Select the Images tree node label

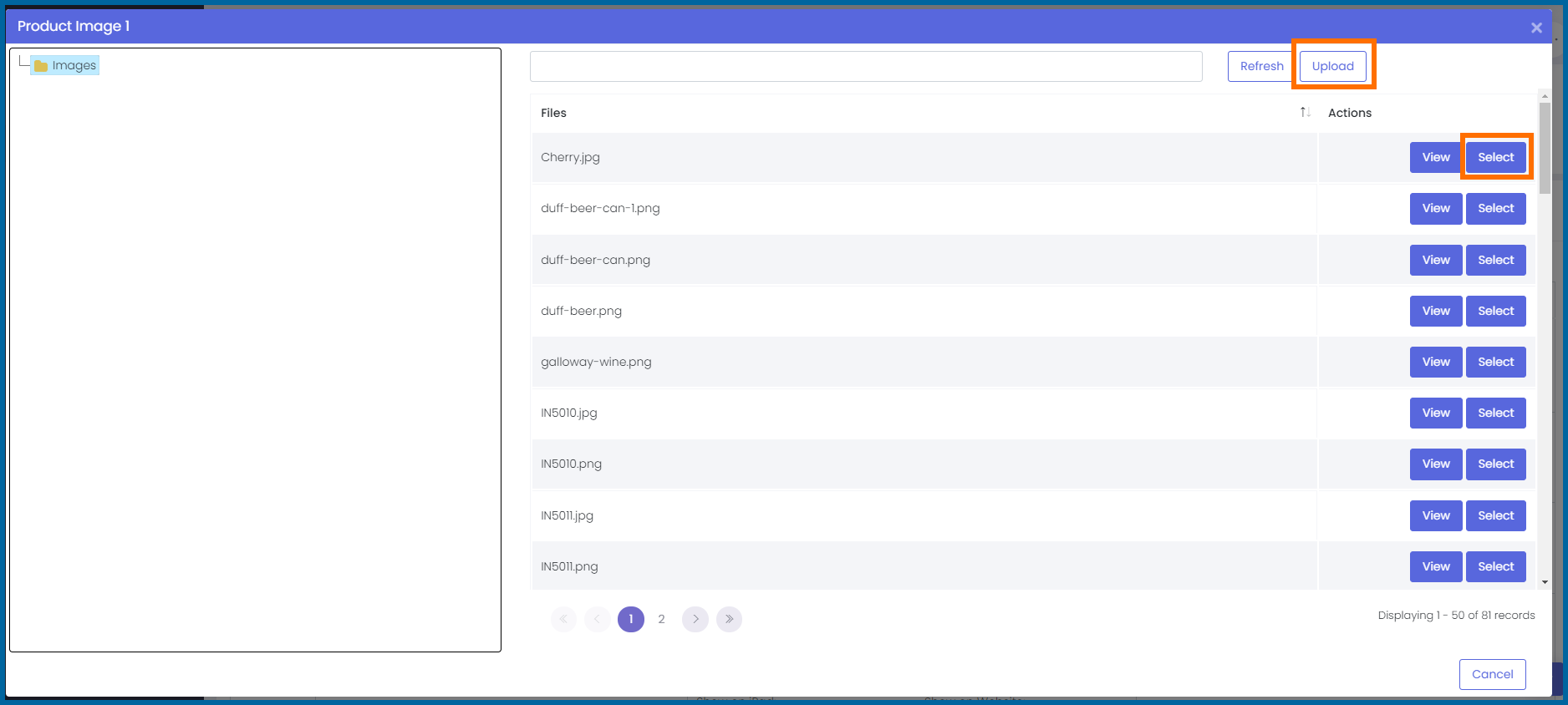(74, 65)
